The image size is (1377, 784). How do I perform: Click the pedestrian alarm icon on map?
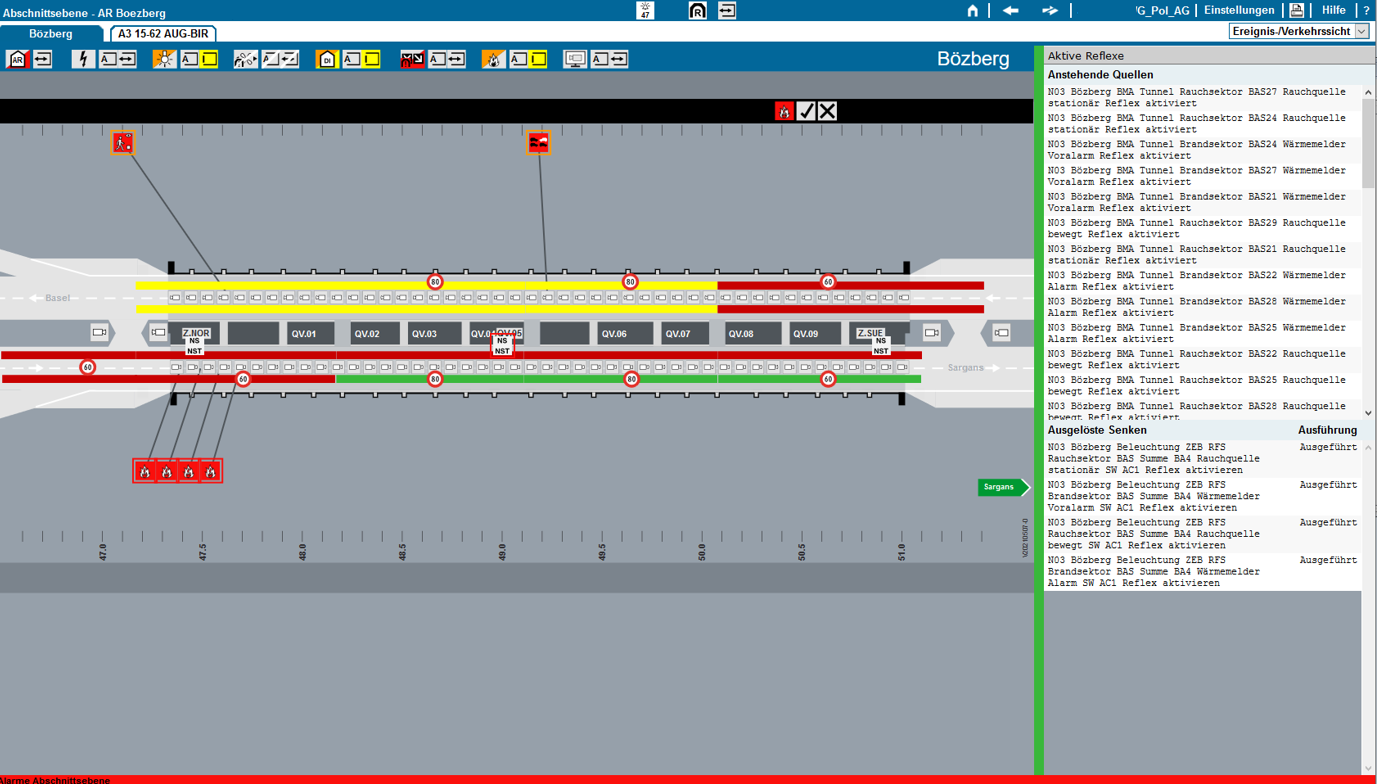click(123, 142)
